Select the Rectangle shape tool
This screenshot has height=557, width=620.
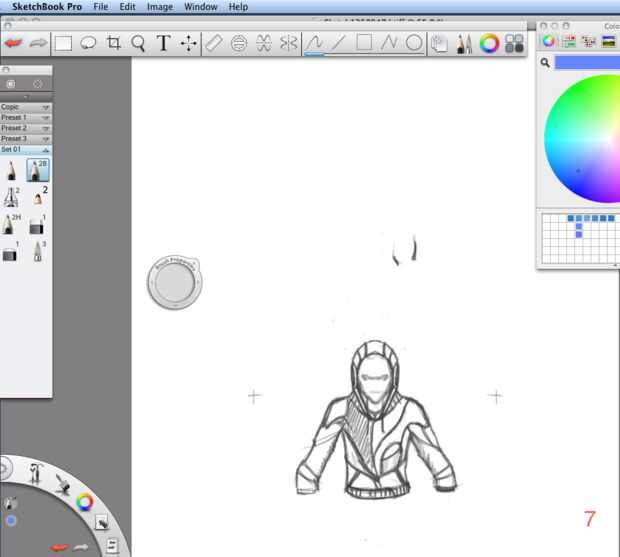click(x=364, y=42)
